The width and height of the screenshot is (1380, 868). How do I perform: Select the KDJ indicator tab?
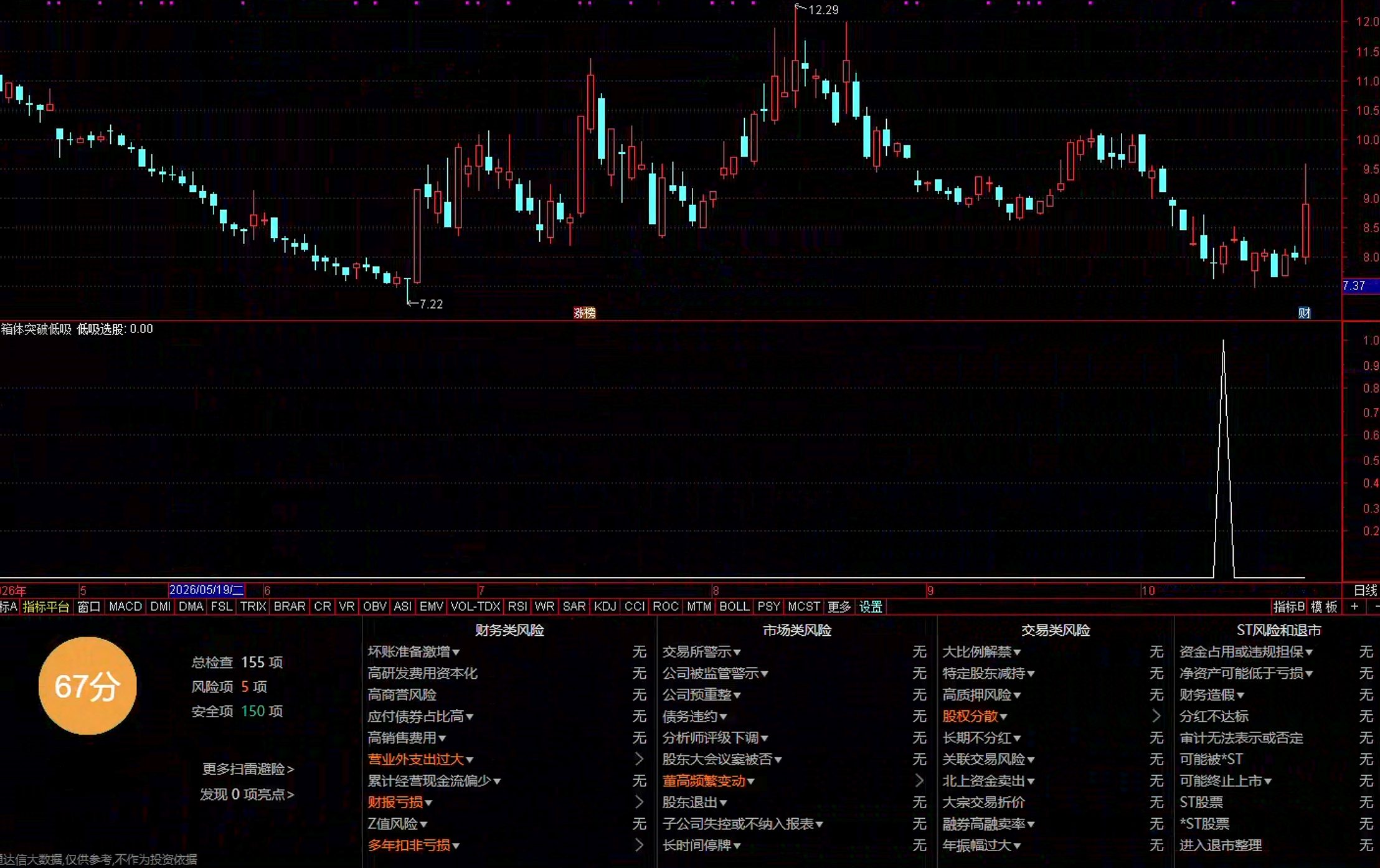coord(605,606)
